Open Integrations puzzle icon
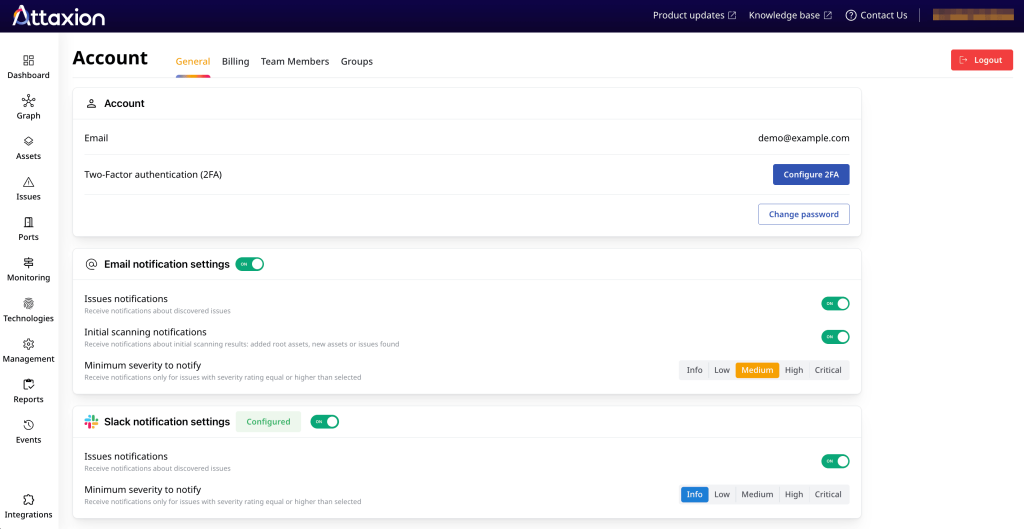Viewport: 1024px width, 529px height. click(x=28, y=500)
